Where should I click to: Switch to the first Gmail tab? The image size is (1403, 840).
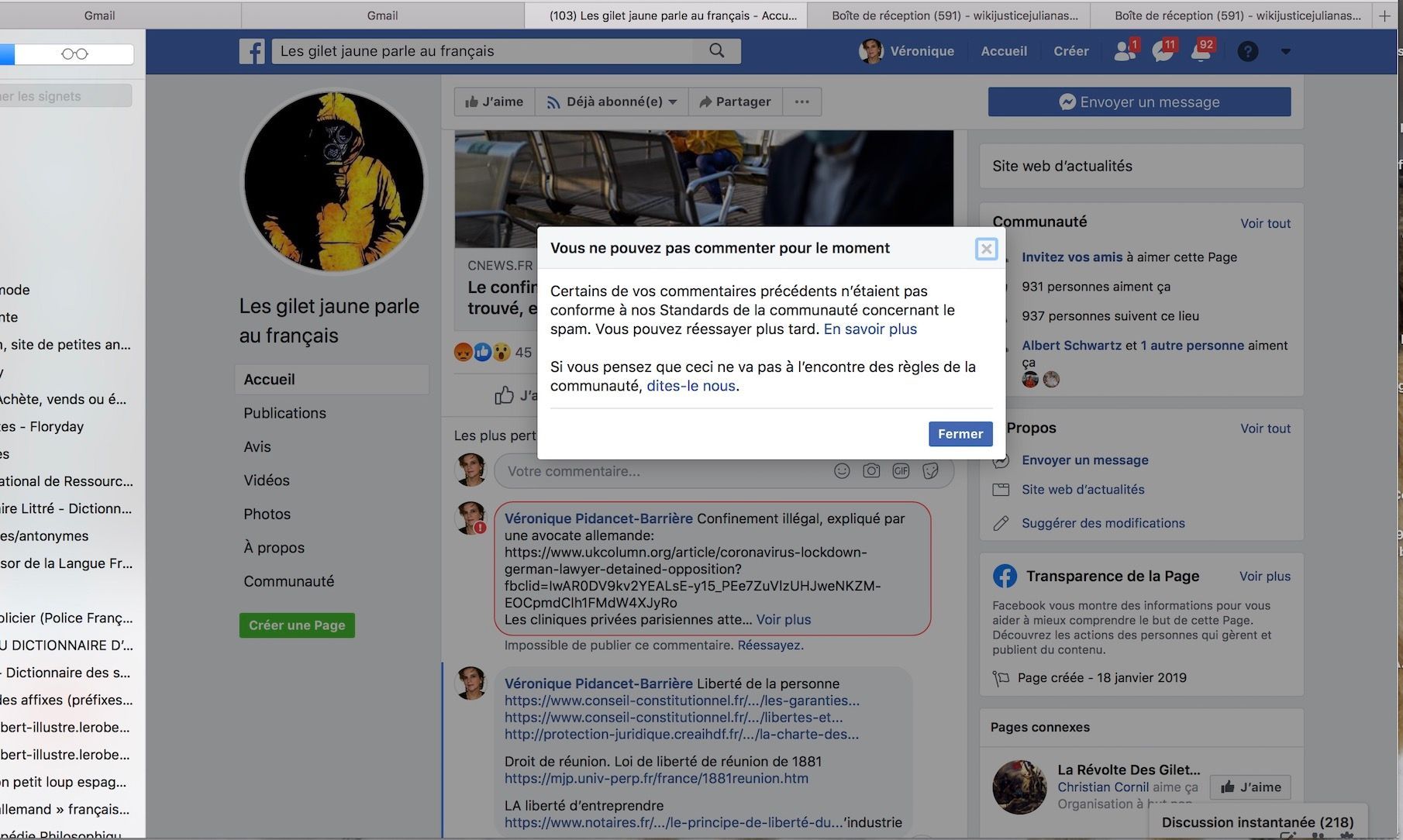point(99,15)
